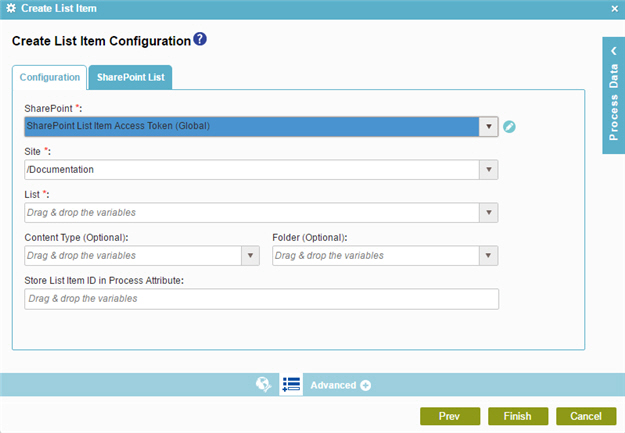
Task: Switch to the SharePoint List tab
Action: click(x=130, y=77)
